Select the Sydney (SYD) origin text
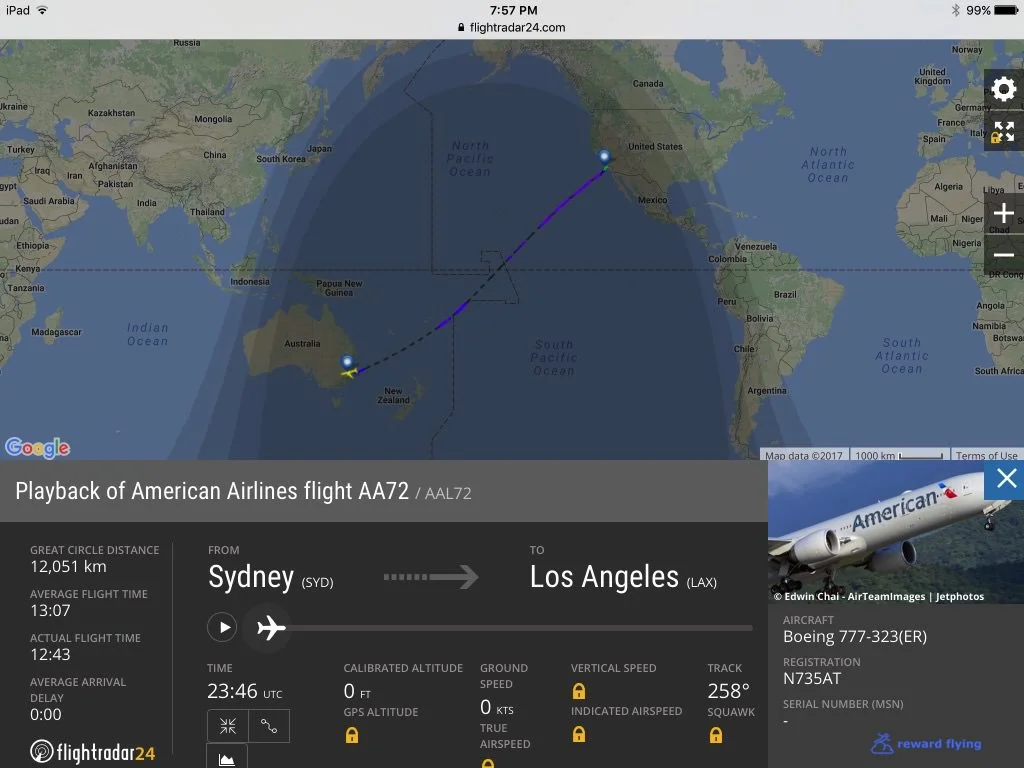 tap(270, 578)
